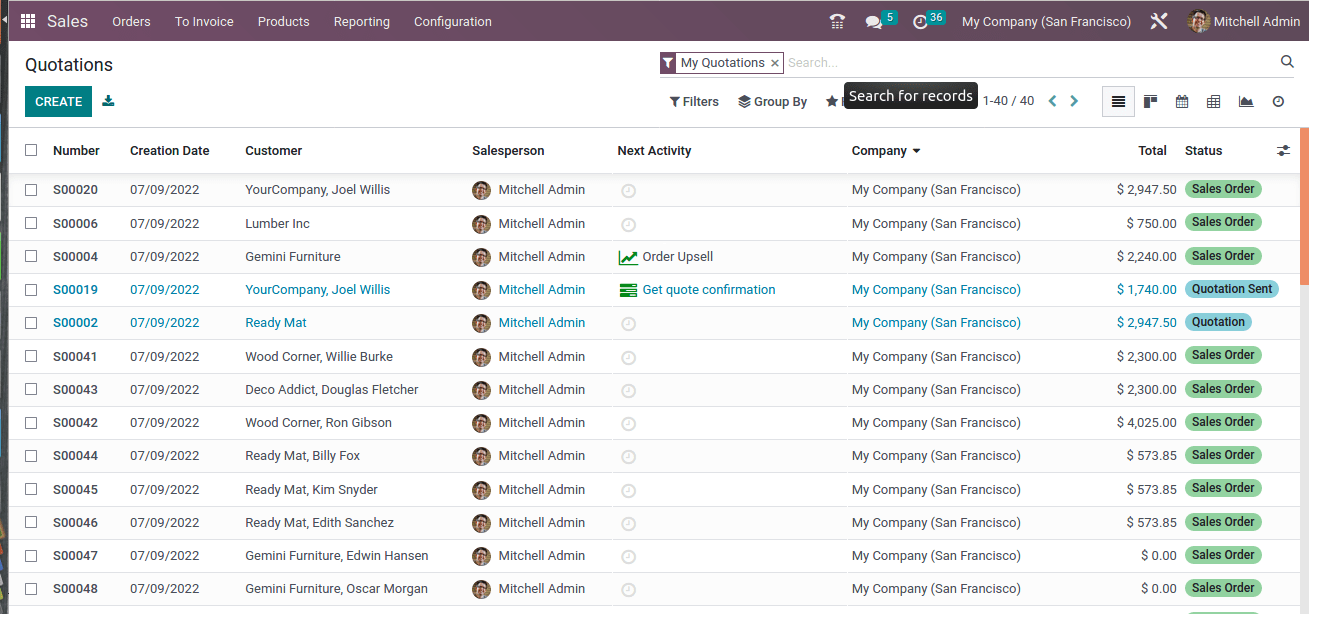Check the box for order S00020
The image size is (1327, 643).
coord(31,189)
